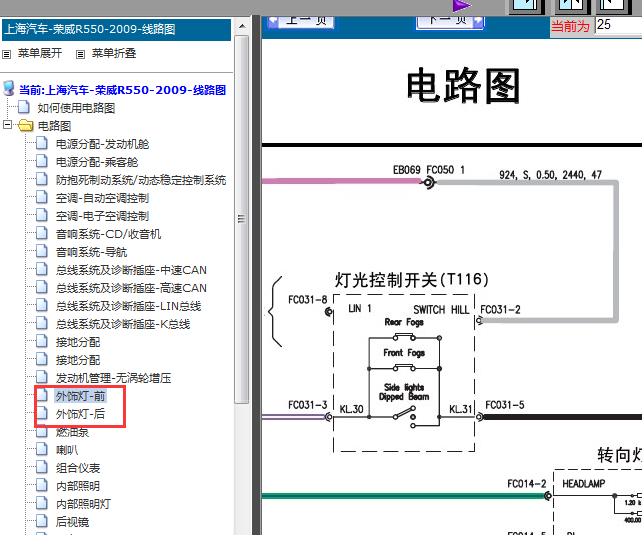The image size is (642, 535).
Task: Select 外饰灯-前 in the tree
Action: [81, 396]
